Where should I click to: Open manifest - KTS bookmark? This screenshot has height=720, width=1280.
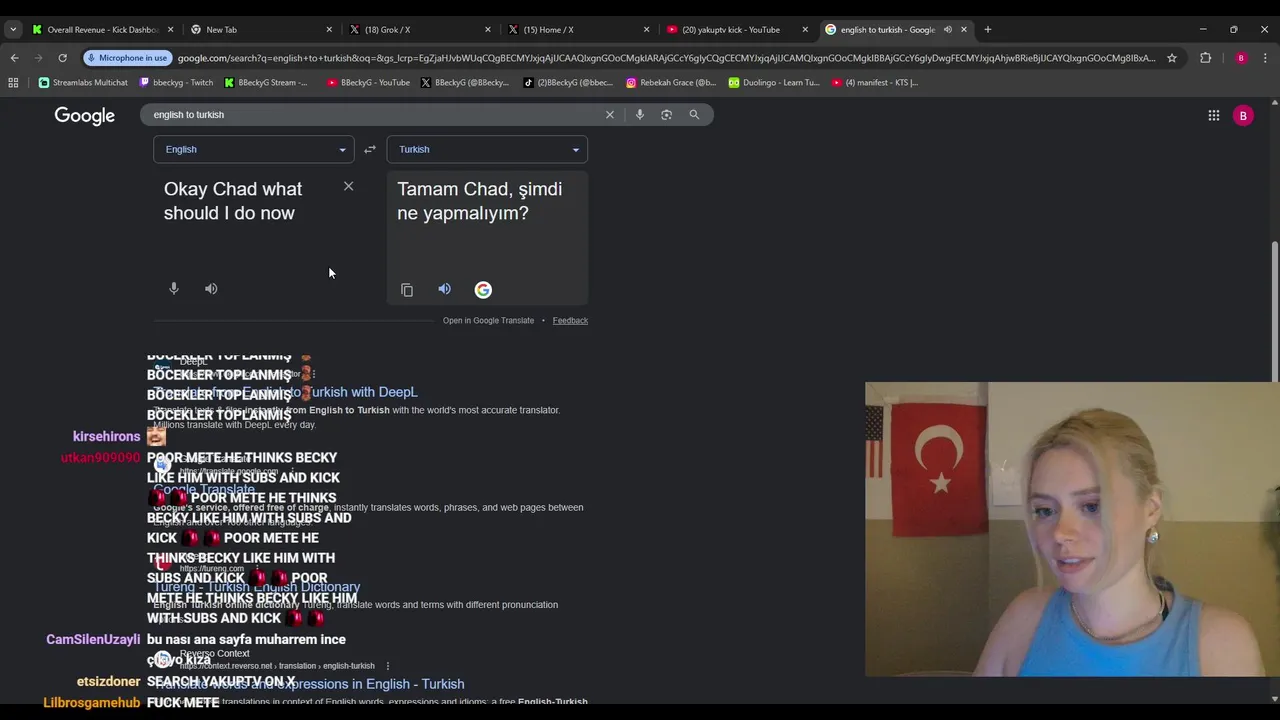875,83
